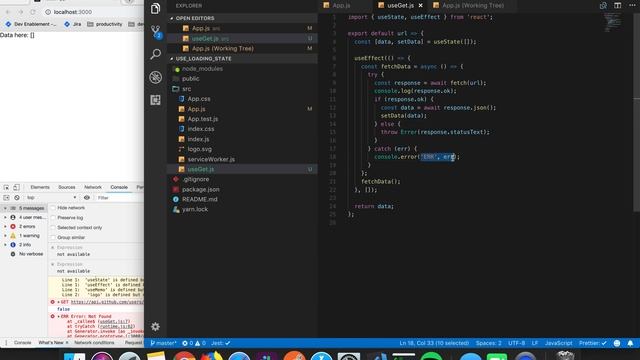Toggle the device toolbar icon in DevTools
Screen dimensions: 640x360
tap(16, 187)
